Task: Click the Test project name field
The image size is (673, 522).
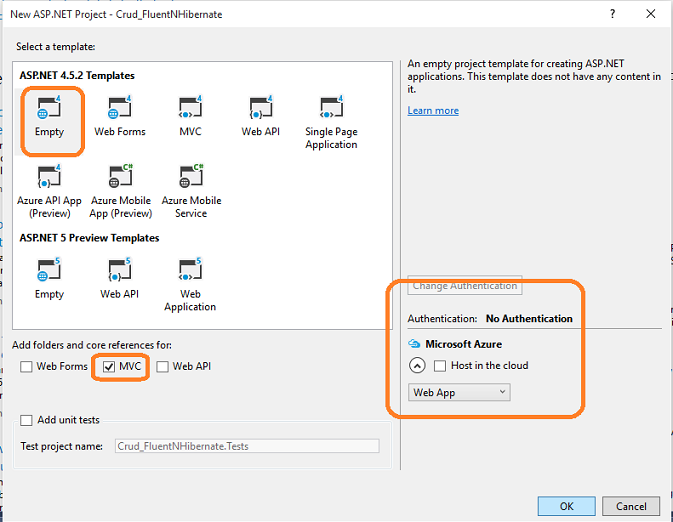Action: (247, 446)
